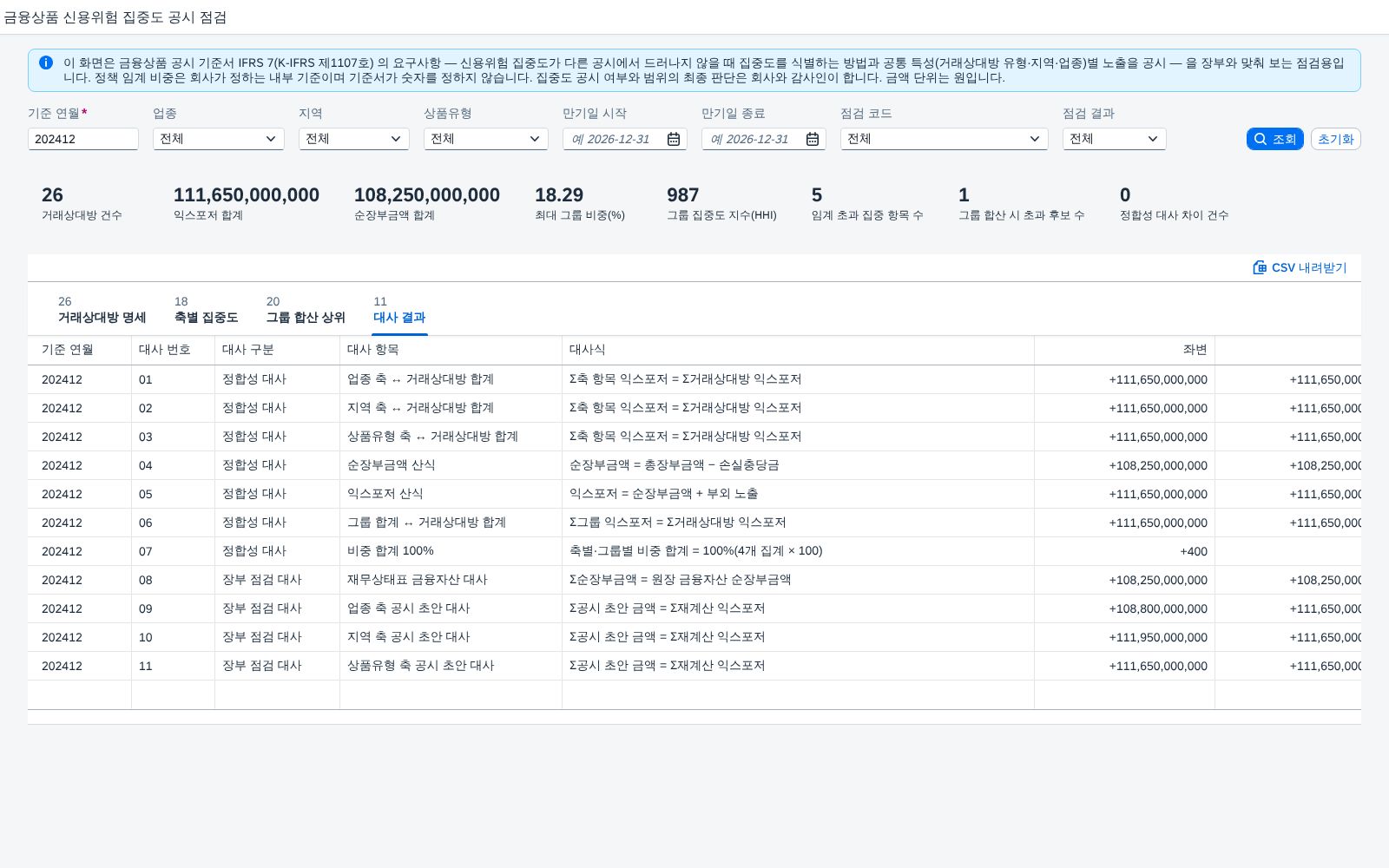Open the 그룹 합산 상위 tab
Viewport: 1389px width, 868px height.
tap(306, 310)
